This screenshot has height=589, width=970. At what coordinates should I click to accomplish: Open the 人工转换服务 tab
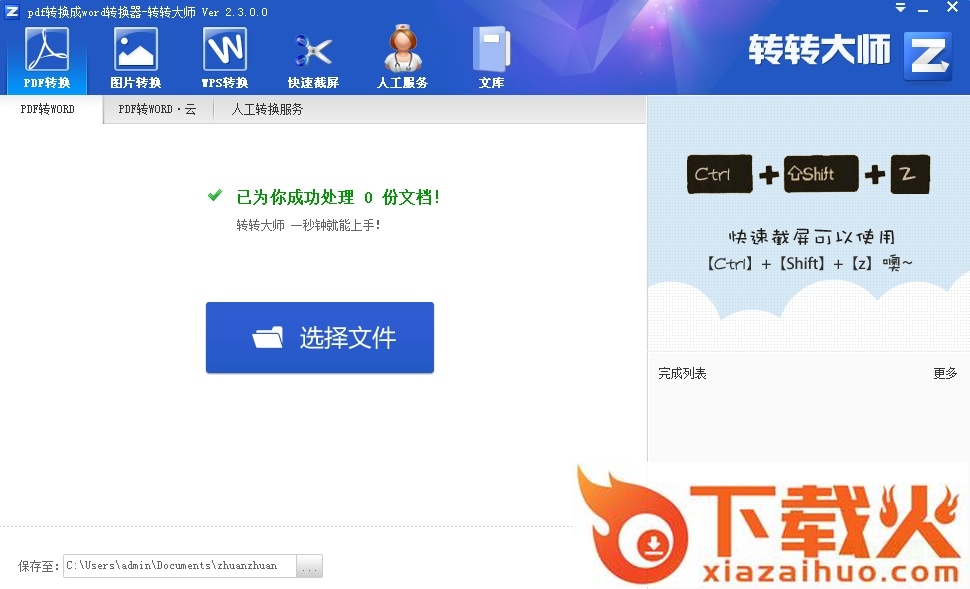click(x=267, y=109)
